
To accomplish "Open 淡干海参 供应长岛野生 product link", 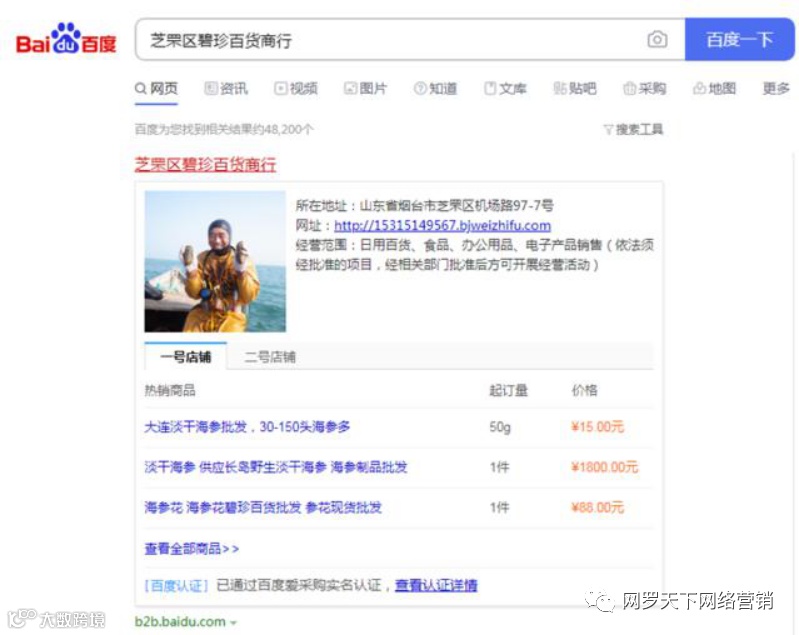I will coord(276,467).
